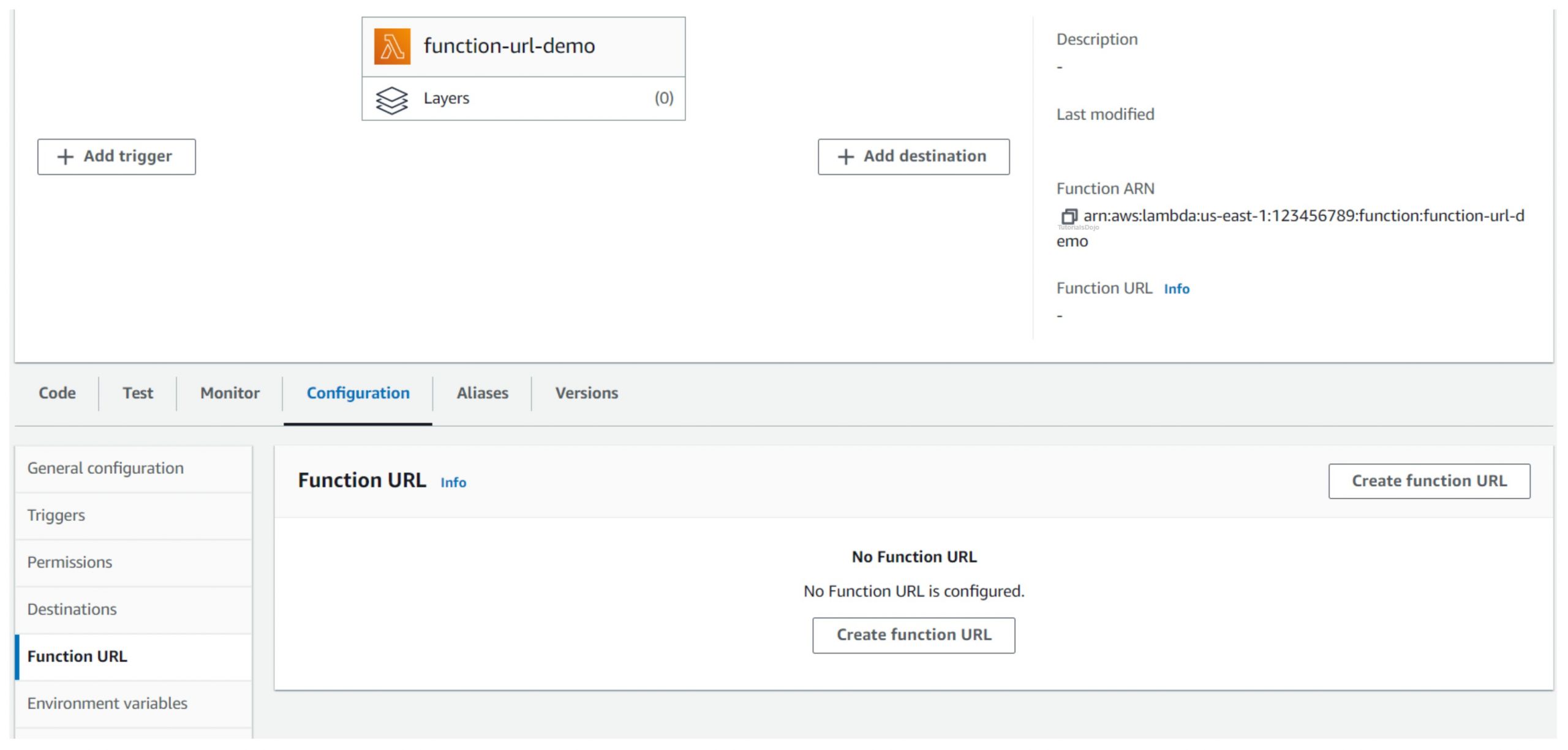Click Create function URL in panel header
This screenshot has width=1568, height=750.
click(1429, 481)
